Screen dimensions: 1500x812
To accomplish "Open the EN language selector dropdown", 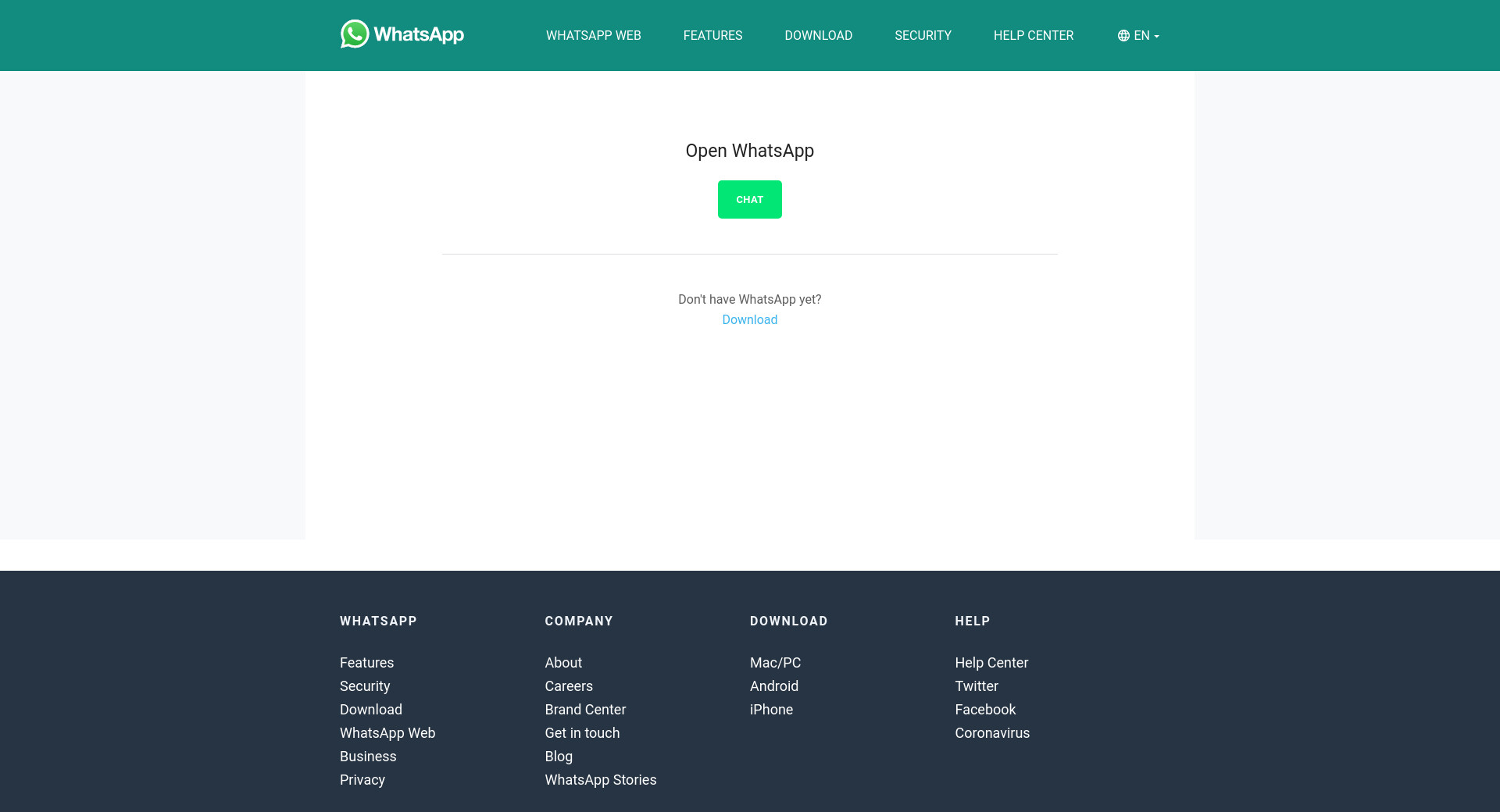I will [1138, 36].
